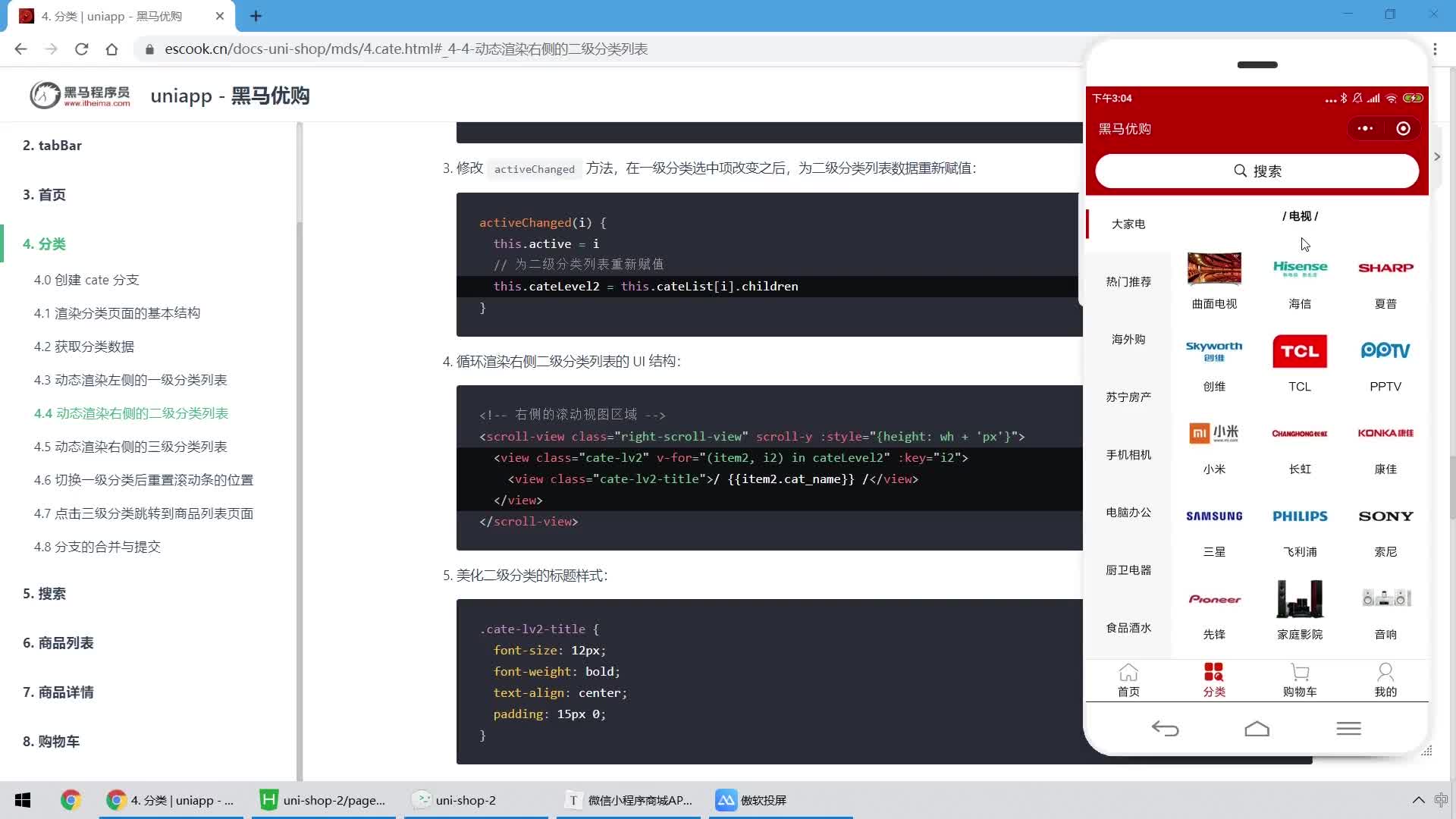
Task: Open '4.0 创建 cate 分支' link
Action: point(86,280)
